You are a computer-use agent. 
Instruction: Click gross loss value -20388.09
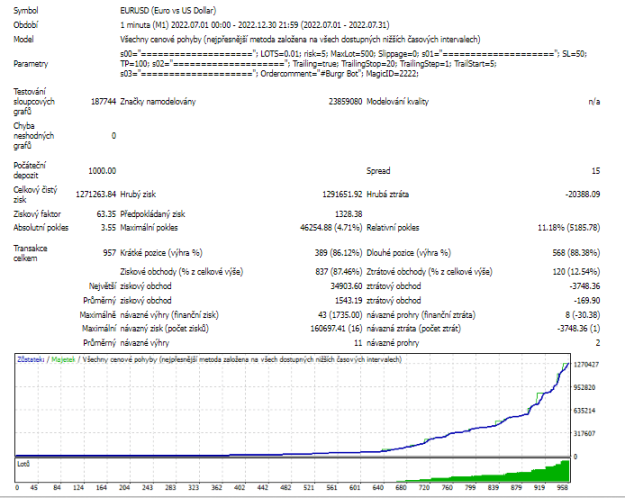point(582,195)
